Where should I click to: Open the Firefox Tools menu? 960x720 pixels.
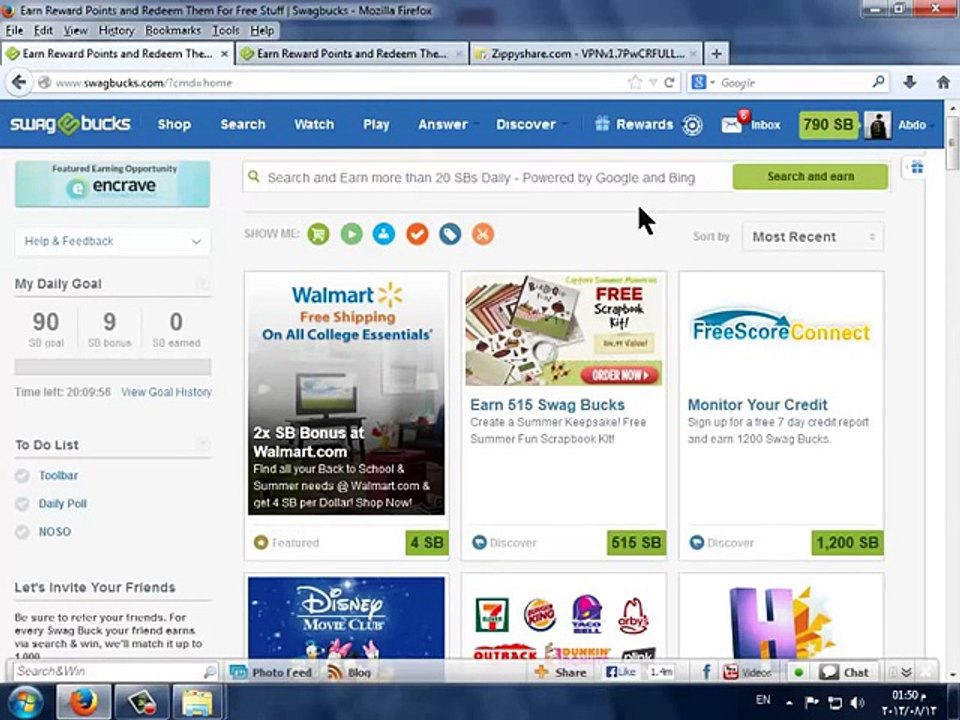click(225, 30)
